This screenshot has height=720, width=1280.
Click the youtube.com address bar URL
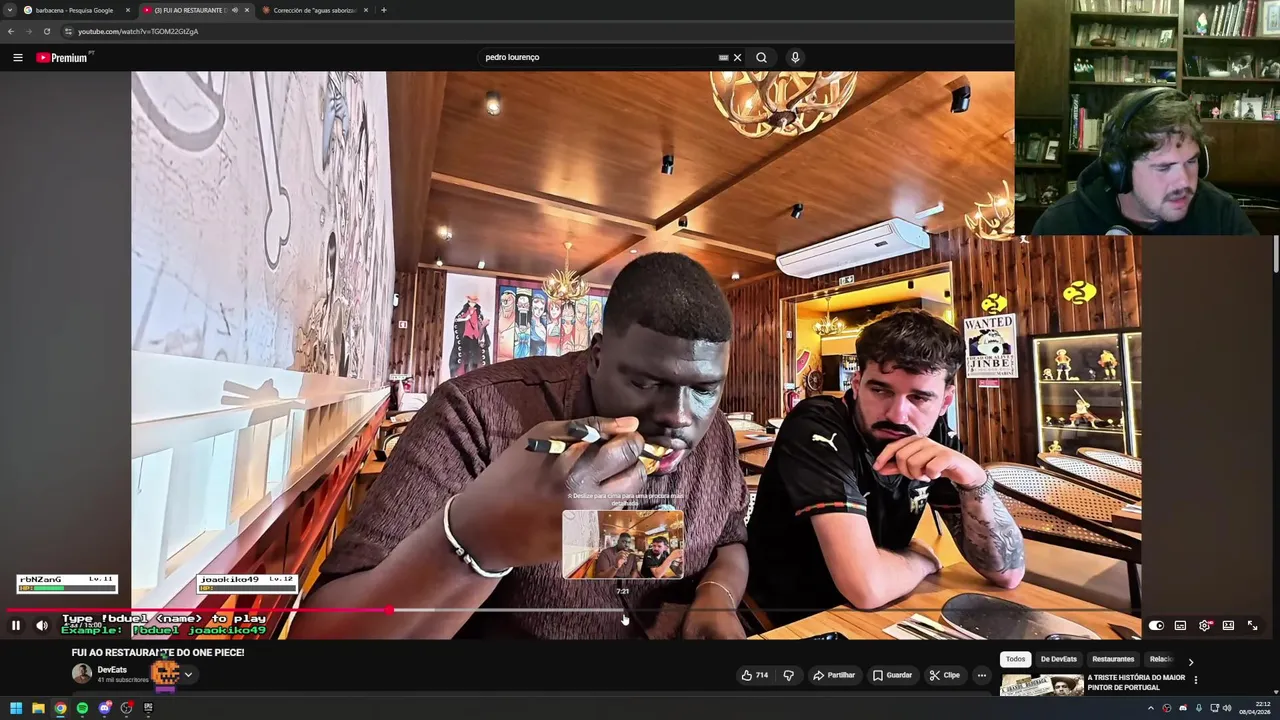pos(138,31)
